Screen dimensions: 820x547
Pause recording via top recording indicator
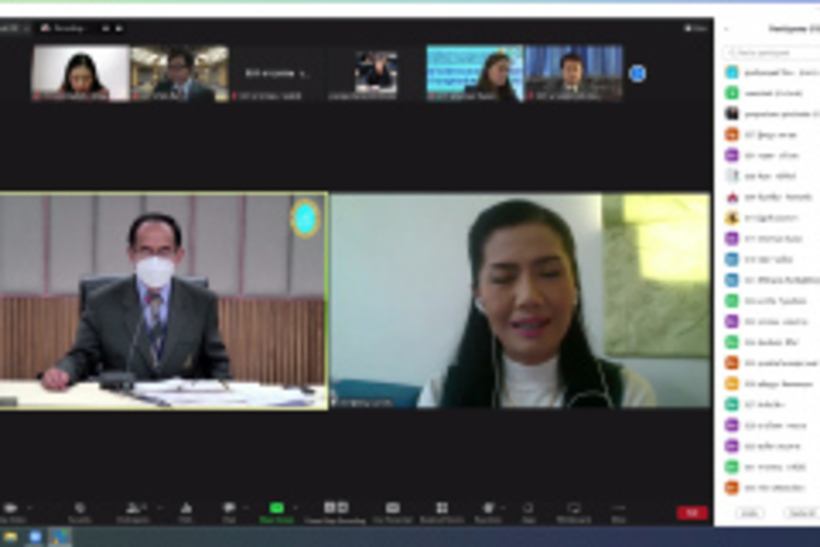[106, 28]
